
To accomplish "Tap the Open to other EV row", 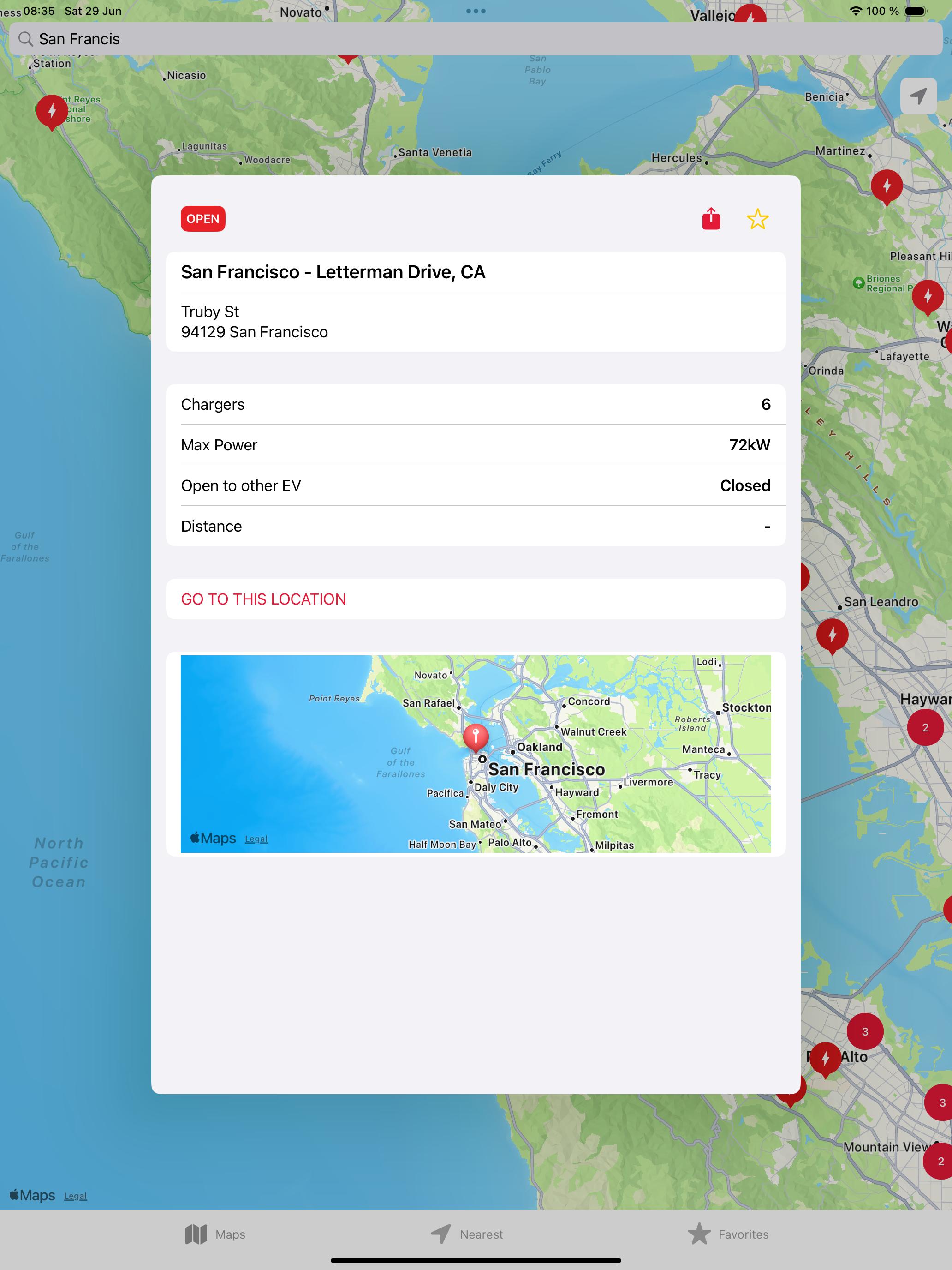I will pyautogui.click(x=476, y=486).
